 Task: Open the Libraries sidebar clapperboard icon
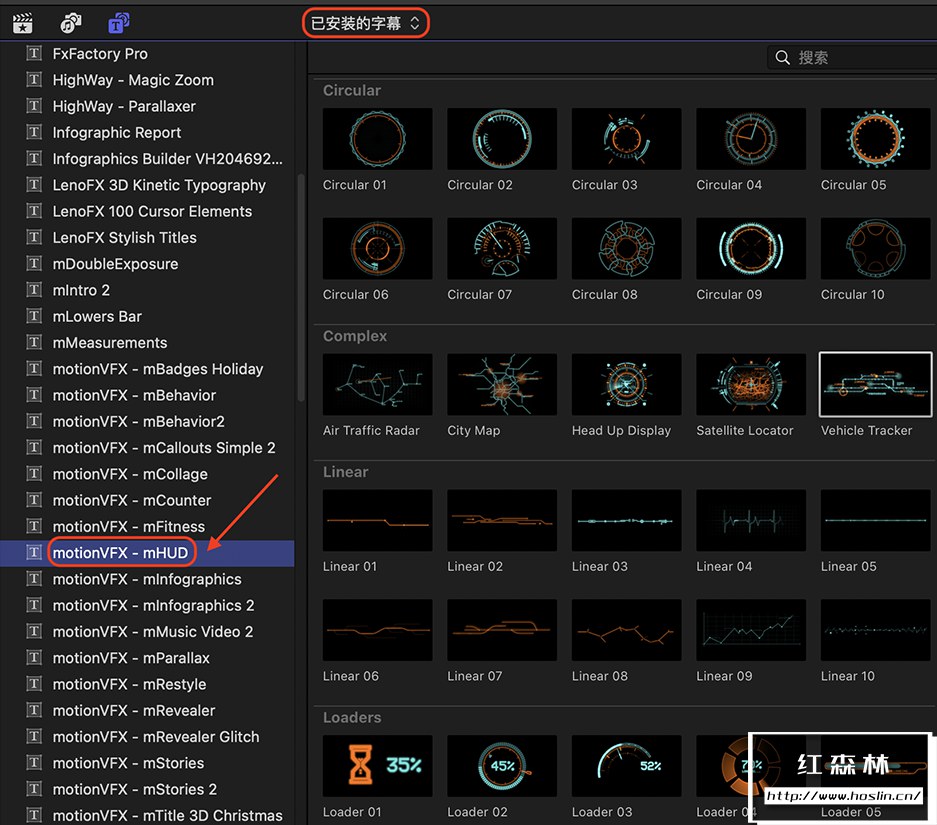pos(23,23)
